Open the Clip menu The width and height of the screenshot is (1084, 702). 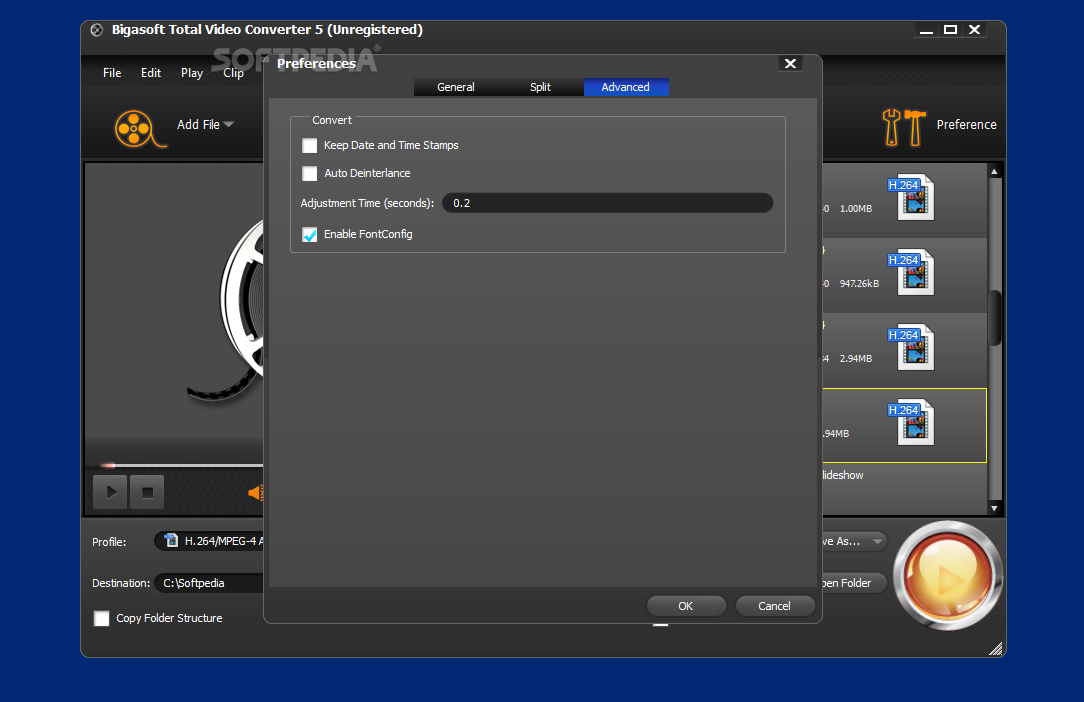[x=233, y=73]
